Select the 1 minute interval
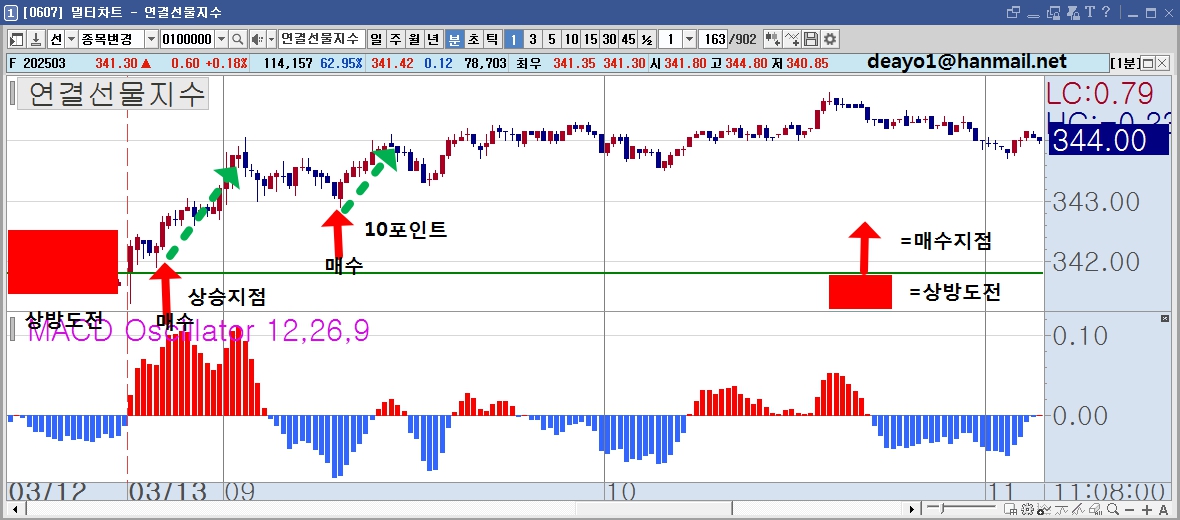This screenshot has height=520, width=1180. pyautogui.click(x=514, y=39)
